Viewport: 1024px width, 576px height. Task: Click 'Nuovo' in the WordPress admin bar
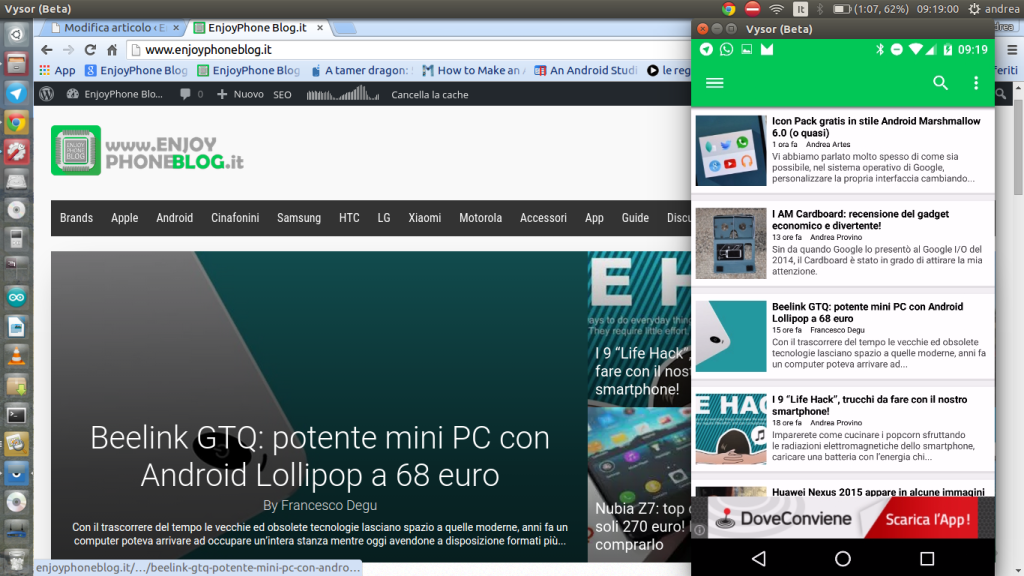coord(240,94)
